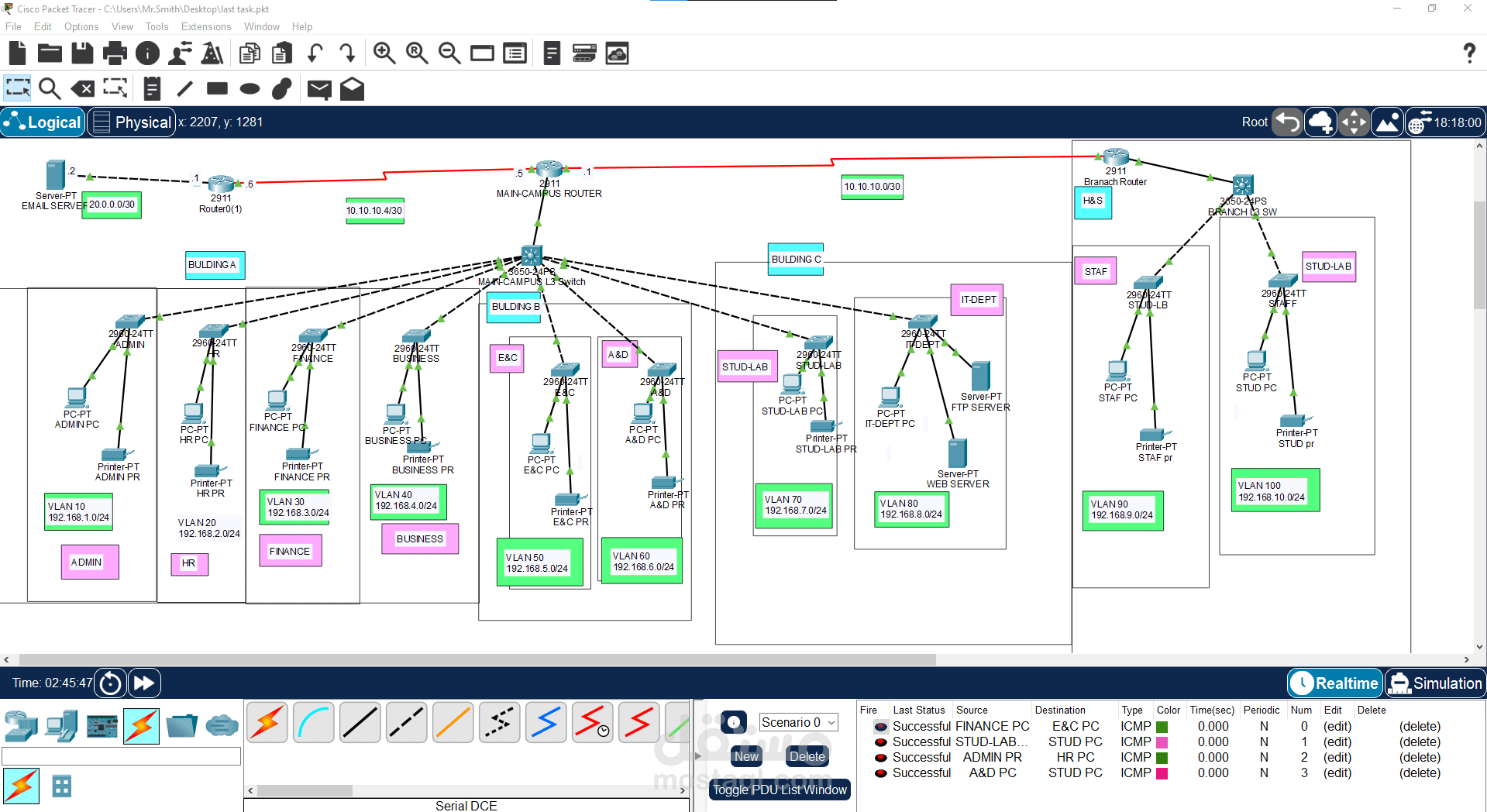Open the Scenario 0 dropdown
The height and width of the screenshot is (812, 1487).
click(799, 722)
